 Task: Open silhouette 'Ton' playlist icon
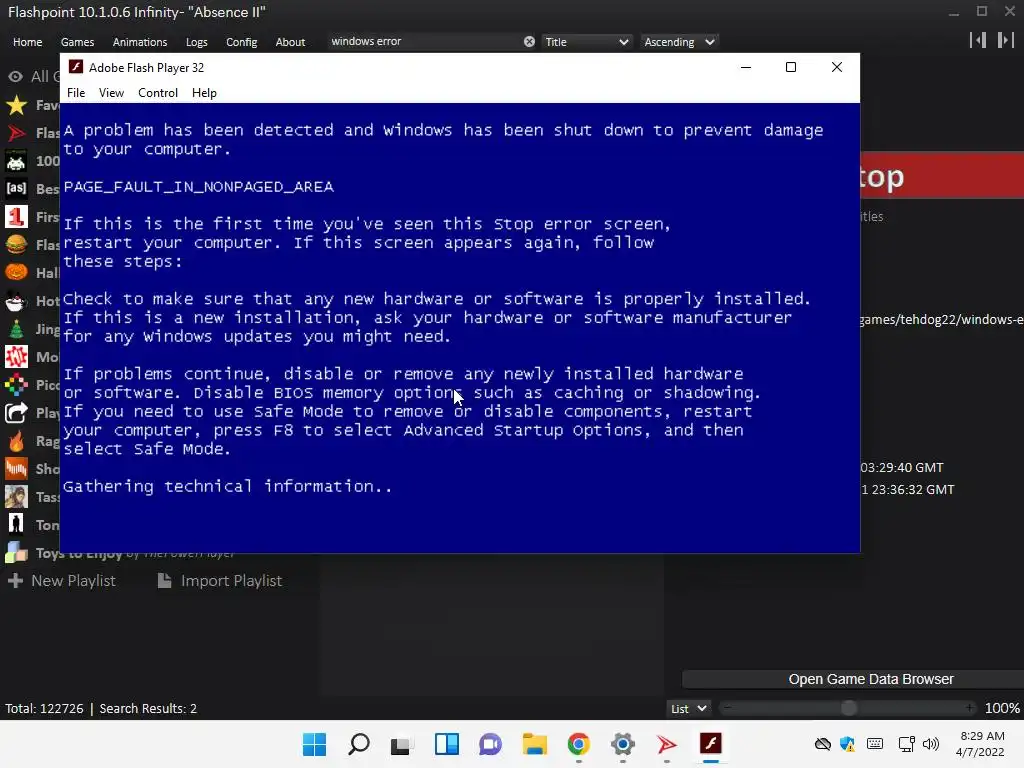(16, 524)
